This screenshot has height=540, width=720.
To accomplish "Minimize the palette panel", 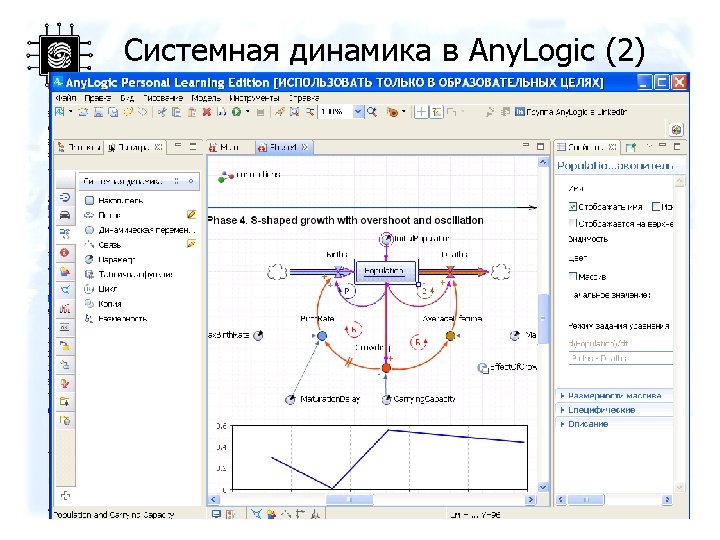I will [178, 145].
